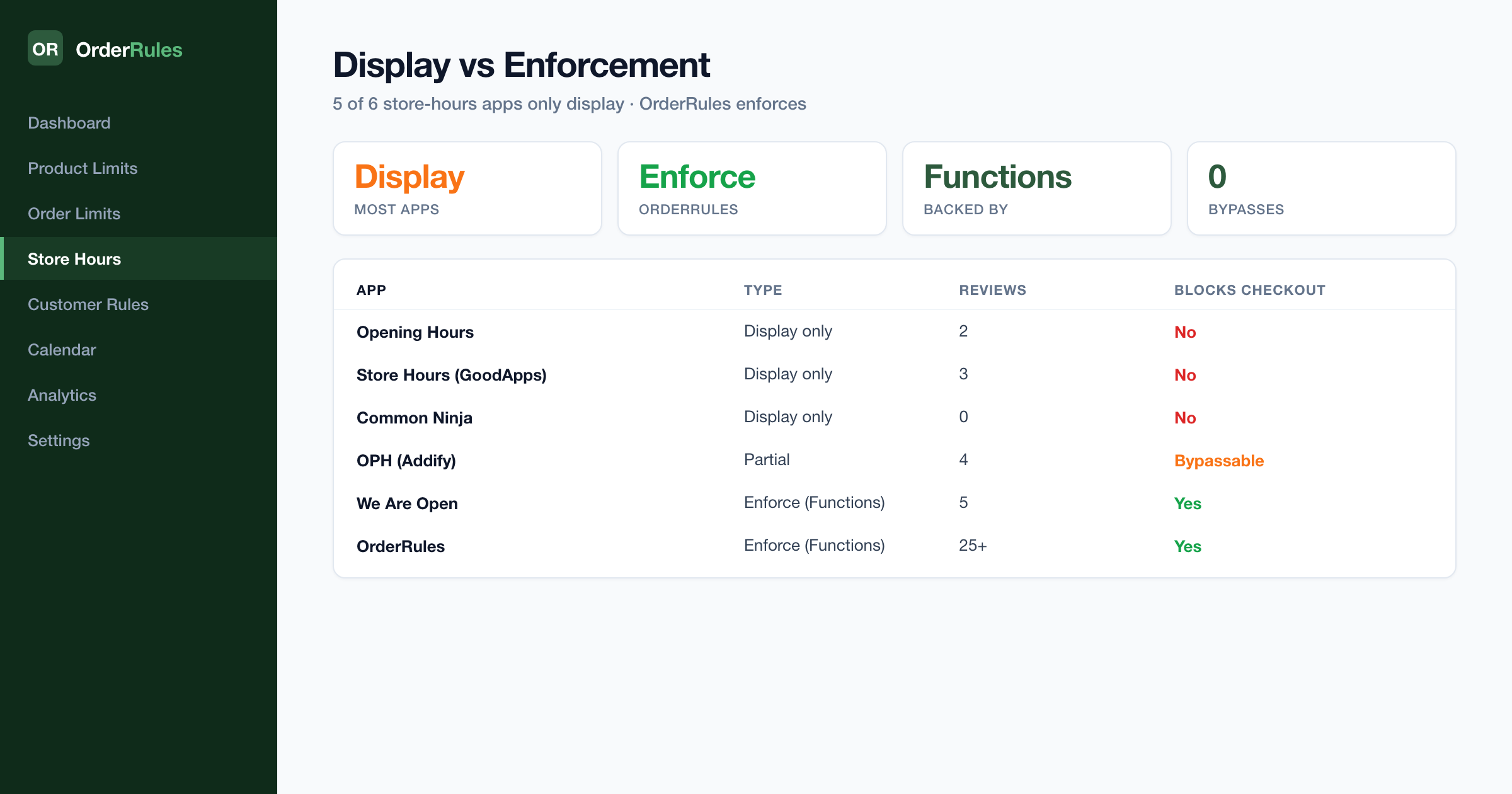Open Analytics in sidebar
The width and height of the screenshot is (1512, 794).
139,395
